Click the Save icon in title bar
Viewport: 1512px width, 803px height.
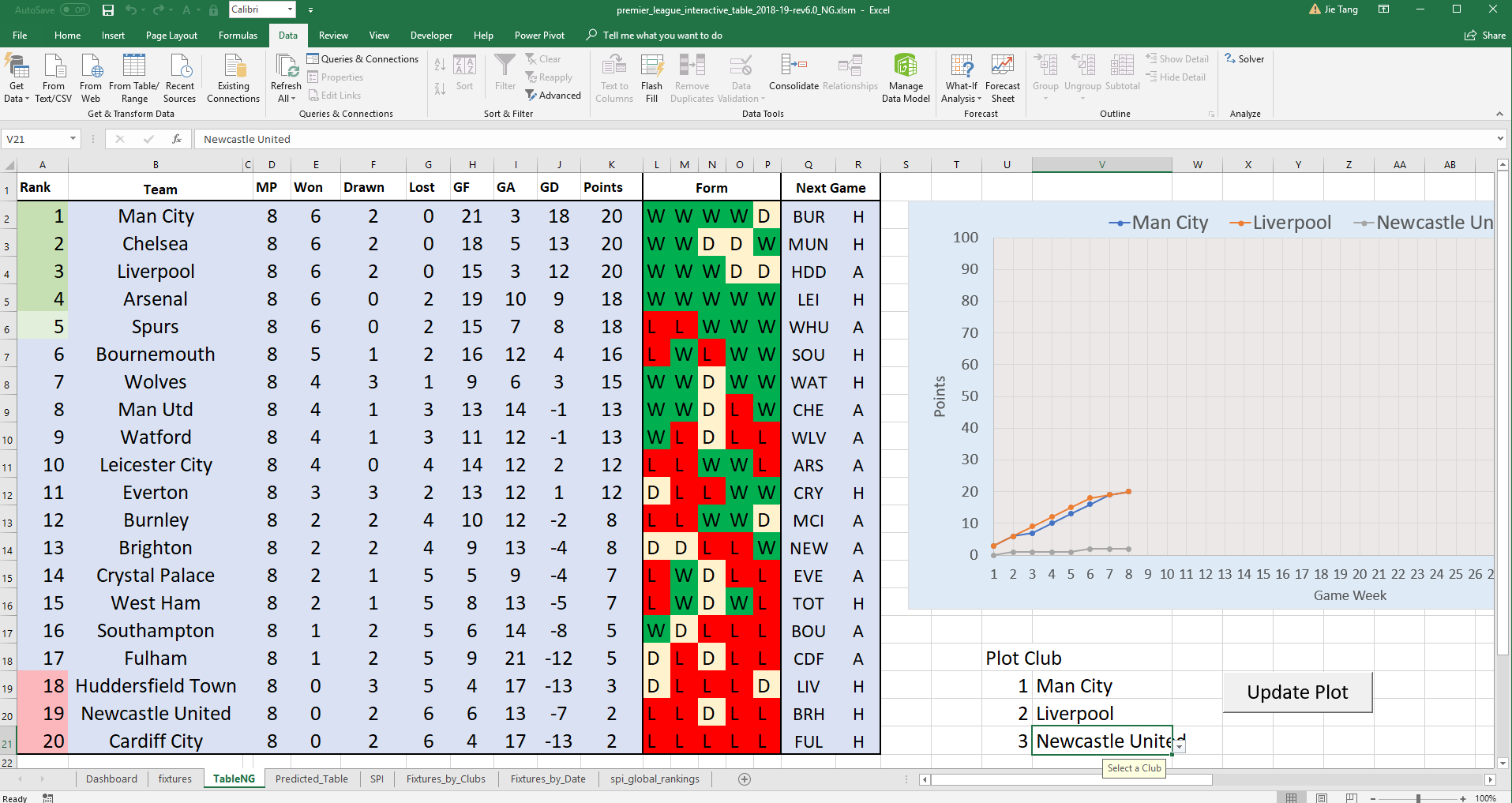pos(108,10)
